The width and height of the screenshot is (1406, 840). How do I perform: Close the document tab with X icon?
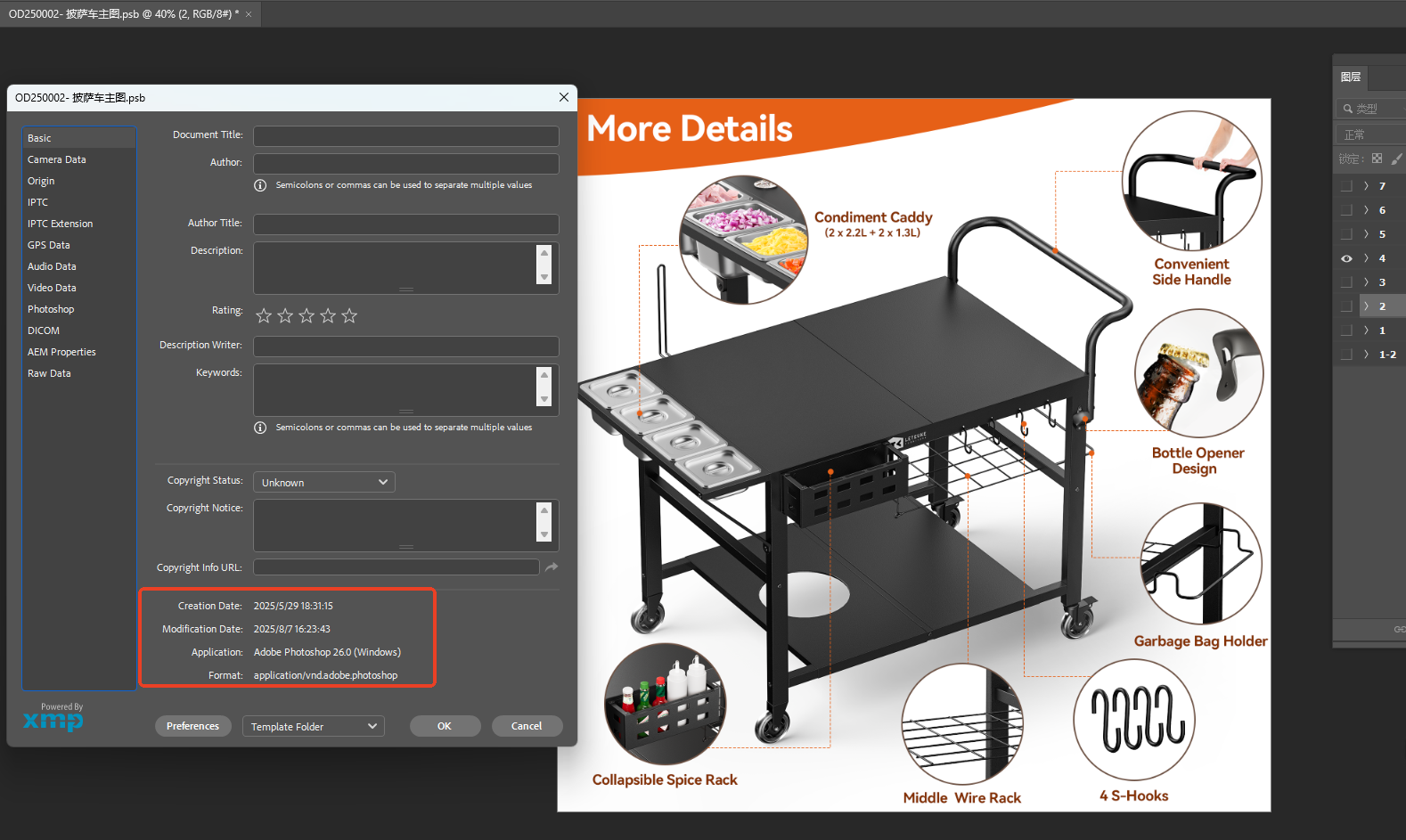(x=249, y=14)
